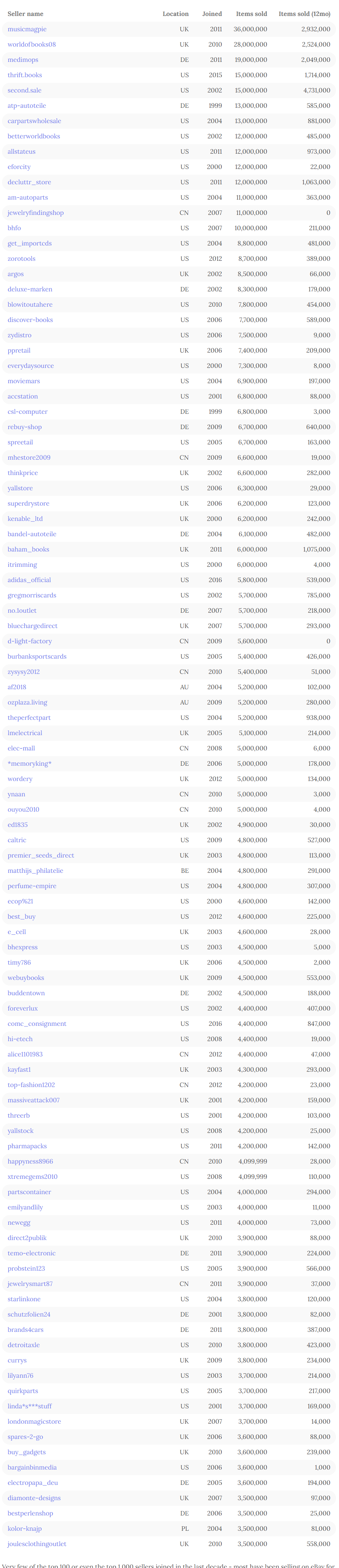Click the currys seller link
Screen dimensions: 339x1568
coord(17,1360)
